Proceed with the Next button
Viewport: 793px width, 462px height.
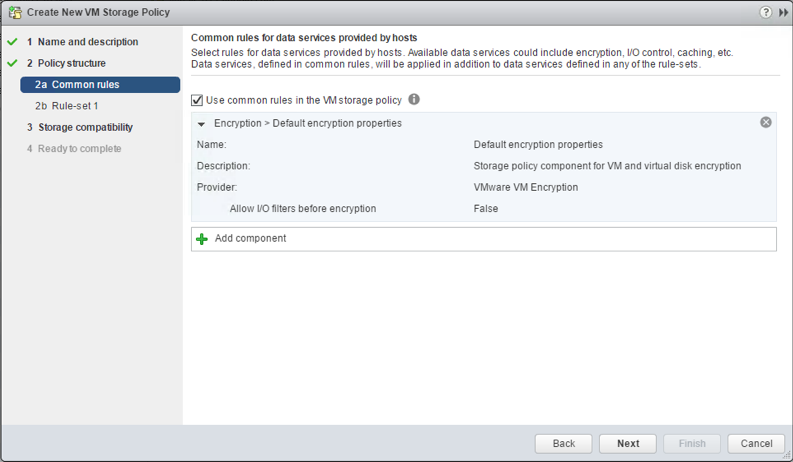(627, 443)
